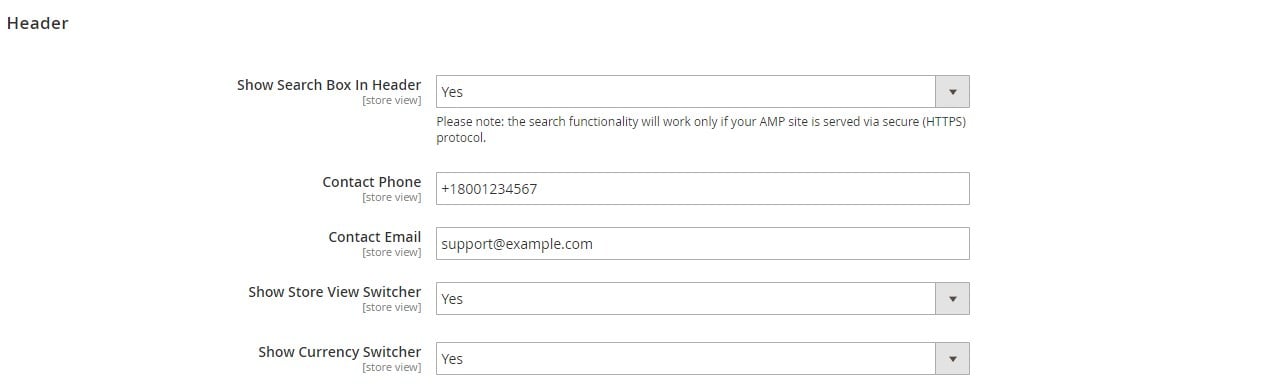
Task: Click store view scope under Contact Email
Action: point(392,253)
